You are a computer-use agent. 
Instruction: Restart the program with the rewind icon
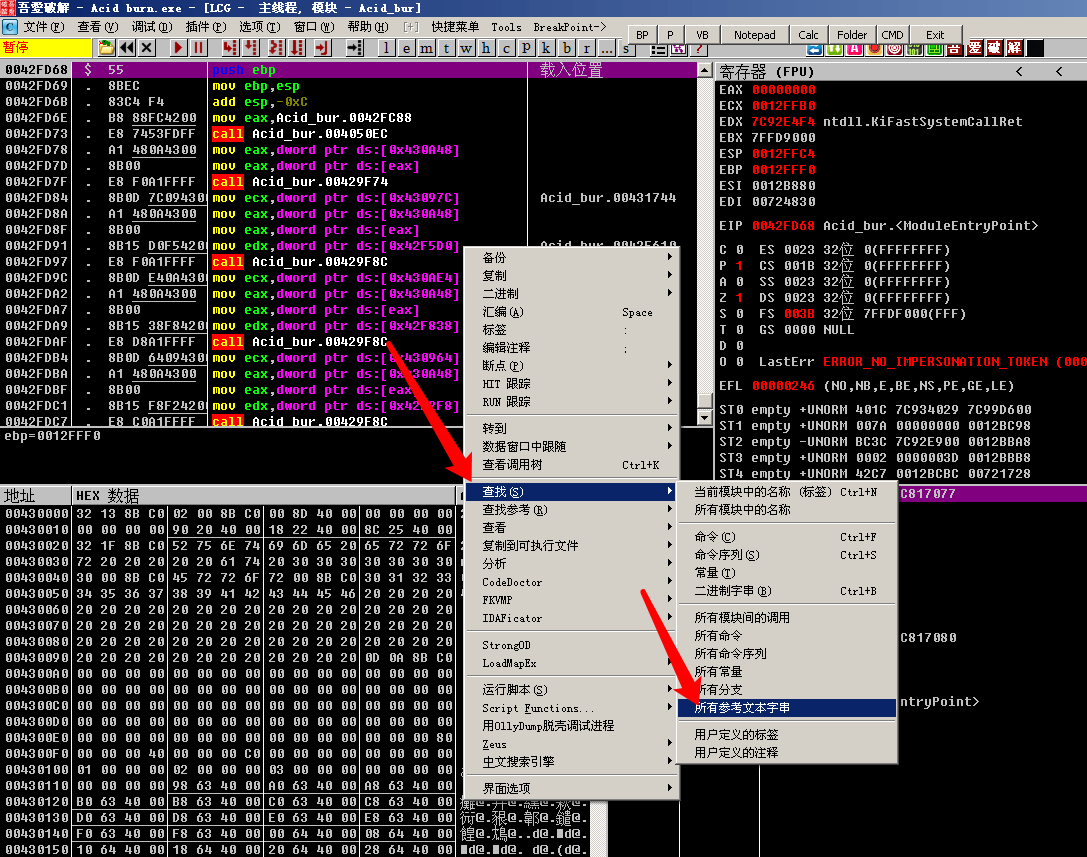pos(127,48)
